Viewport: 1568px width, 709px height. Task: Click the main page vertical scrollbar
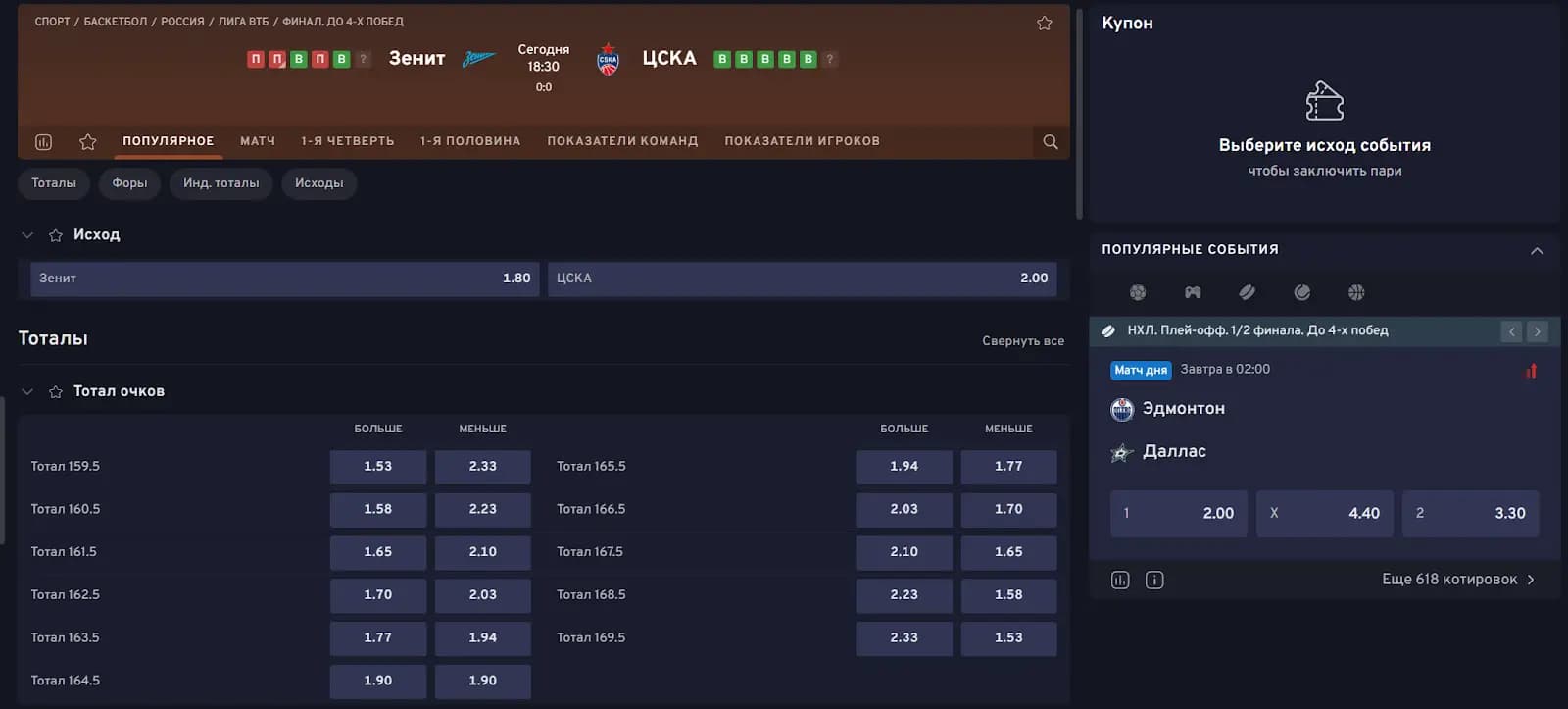pyautogui.click(x=1079, y=115)
